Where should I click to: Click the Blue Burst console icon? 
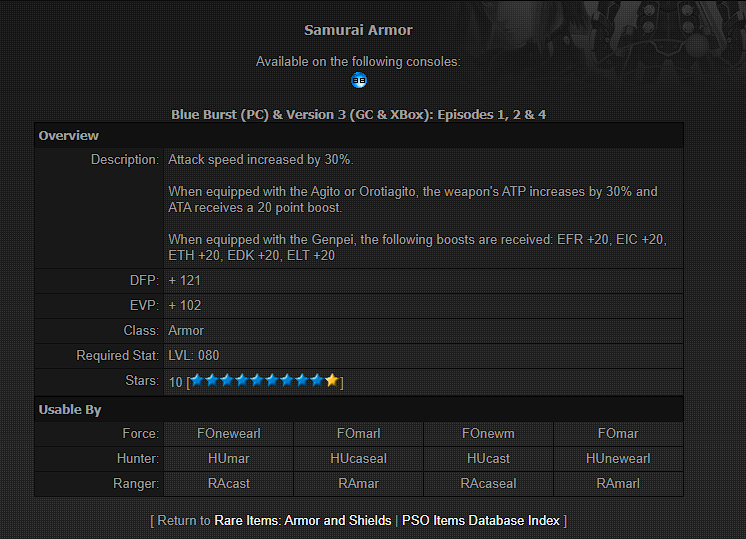[x=359, y=80]
